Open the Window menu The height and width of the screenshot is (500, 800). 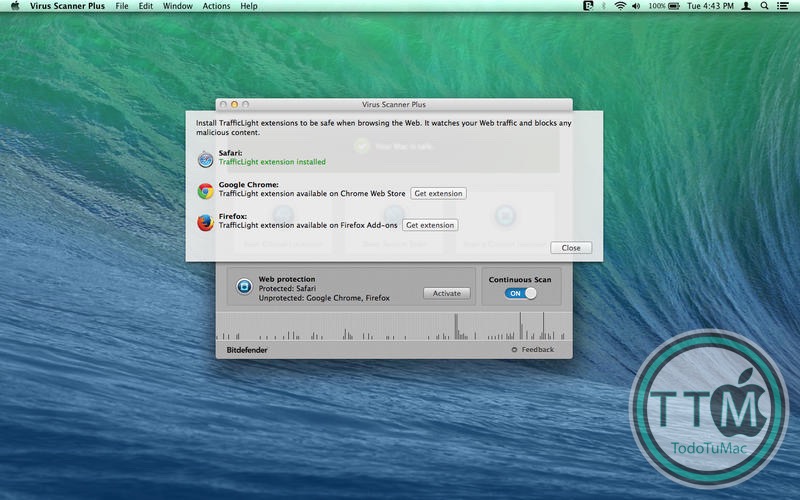[178, 6]
